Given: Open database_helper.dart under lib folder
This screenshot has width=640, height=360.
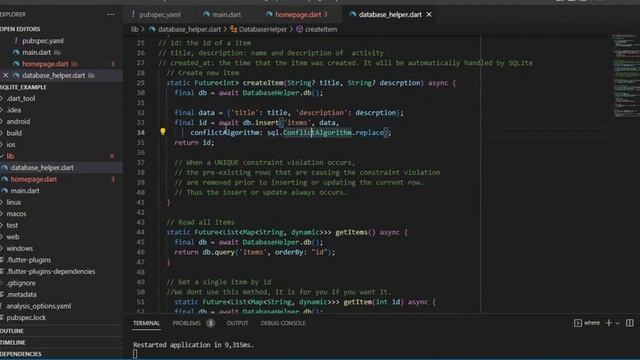Looking at the screenshot, I should click(42, 168).
